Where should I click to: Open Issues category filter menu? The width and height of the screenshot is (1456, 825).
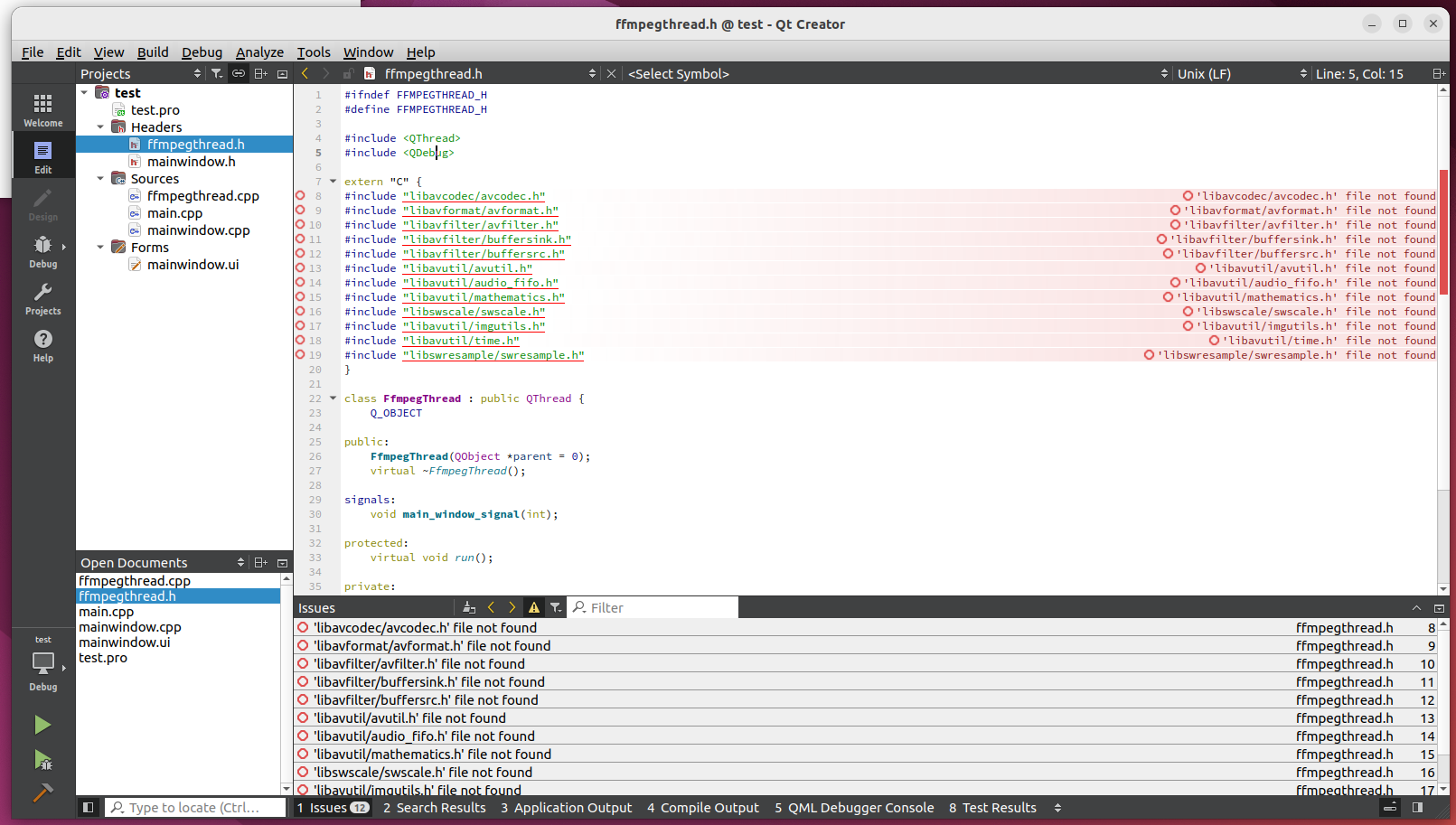556,607
